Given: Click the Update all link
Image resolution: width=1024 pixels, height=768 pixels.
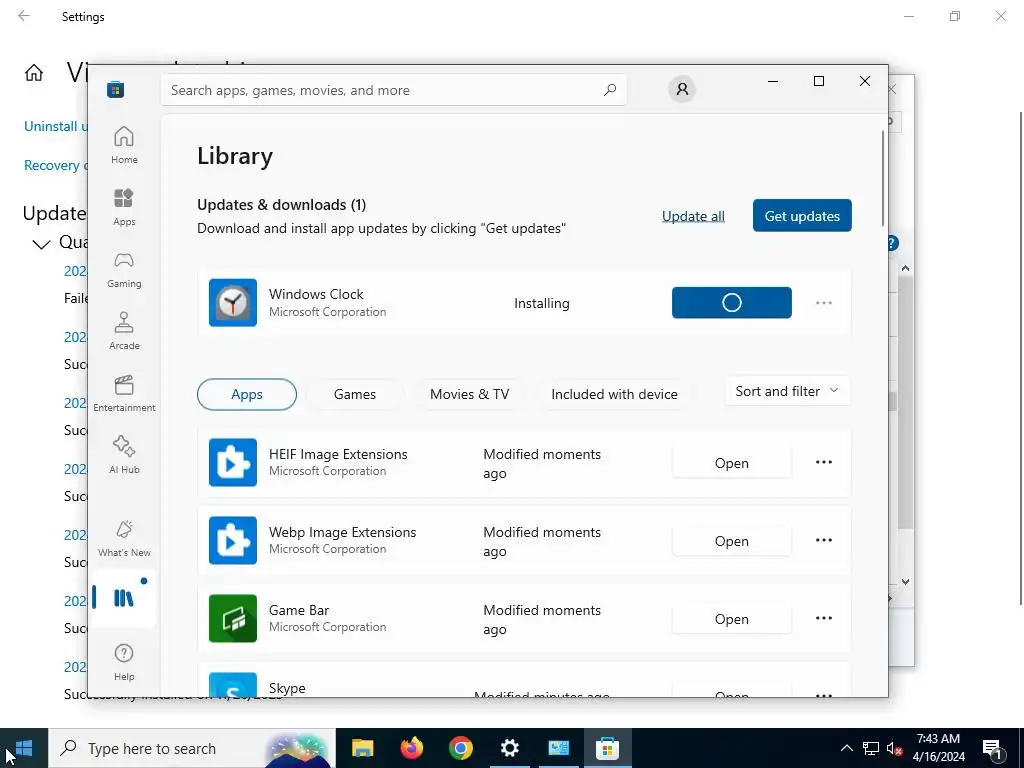Looking at the screenshot, I should 693,216.
